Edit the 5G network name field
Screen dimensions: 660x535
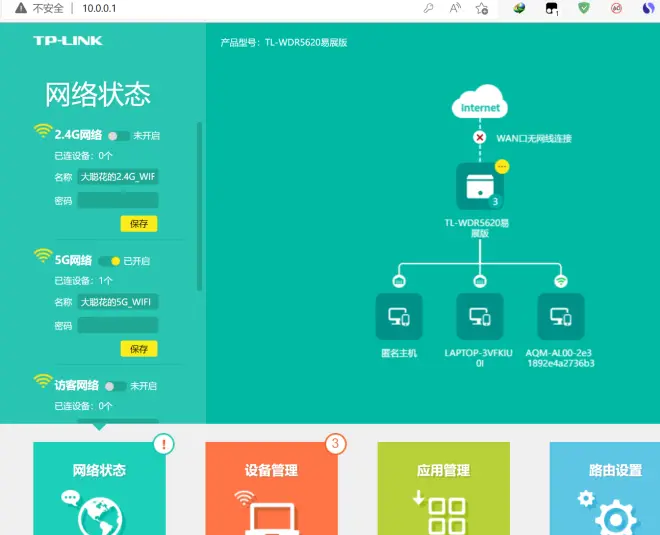coord(118,302)
